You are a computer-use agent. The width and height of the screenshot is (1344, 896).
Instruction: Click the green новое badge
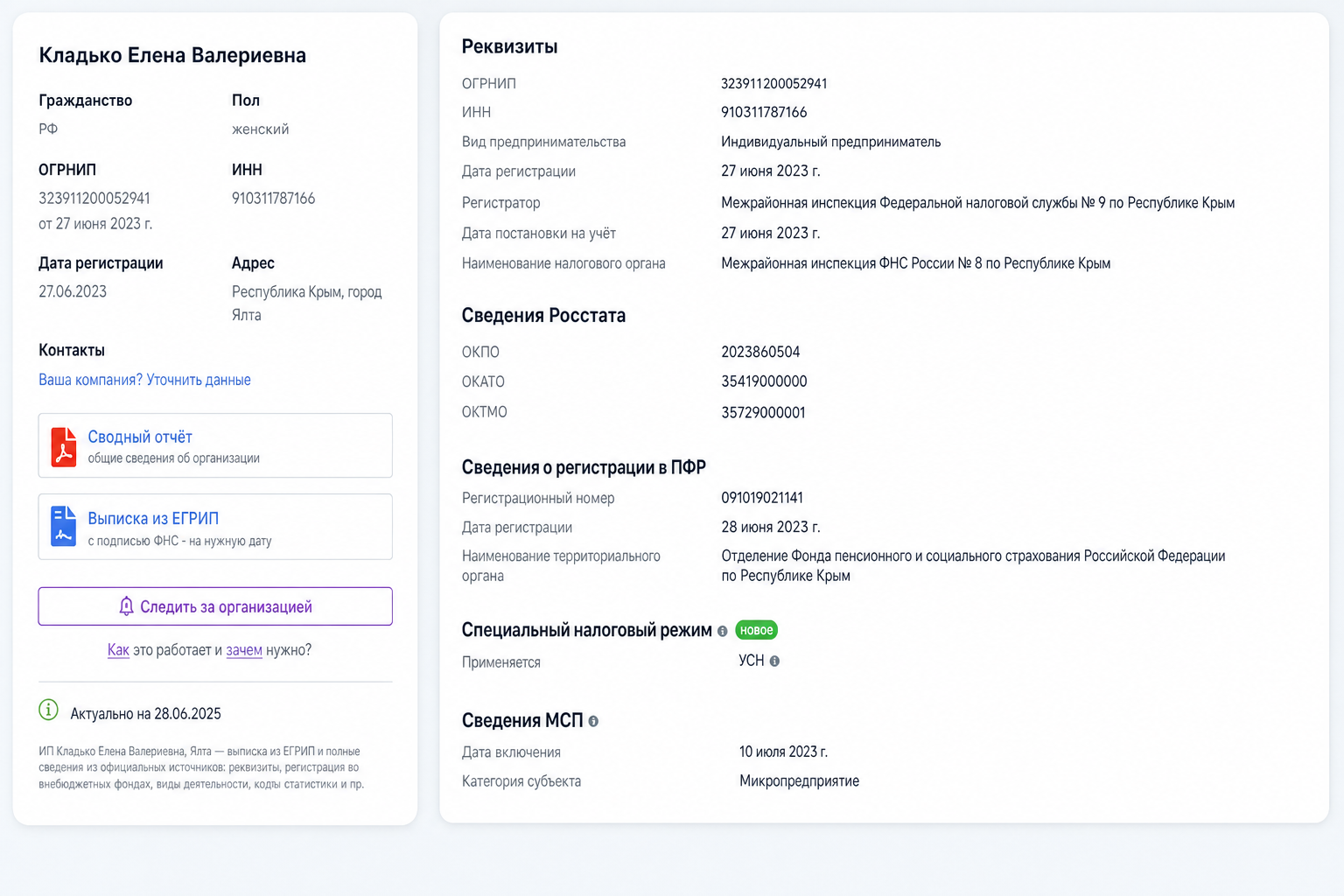pyautogui.click(x=756, y=630)
